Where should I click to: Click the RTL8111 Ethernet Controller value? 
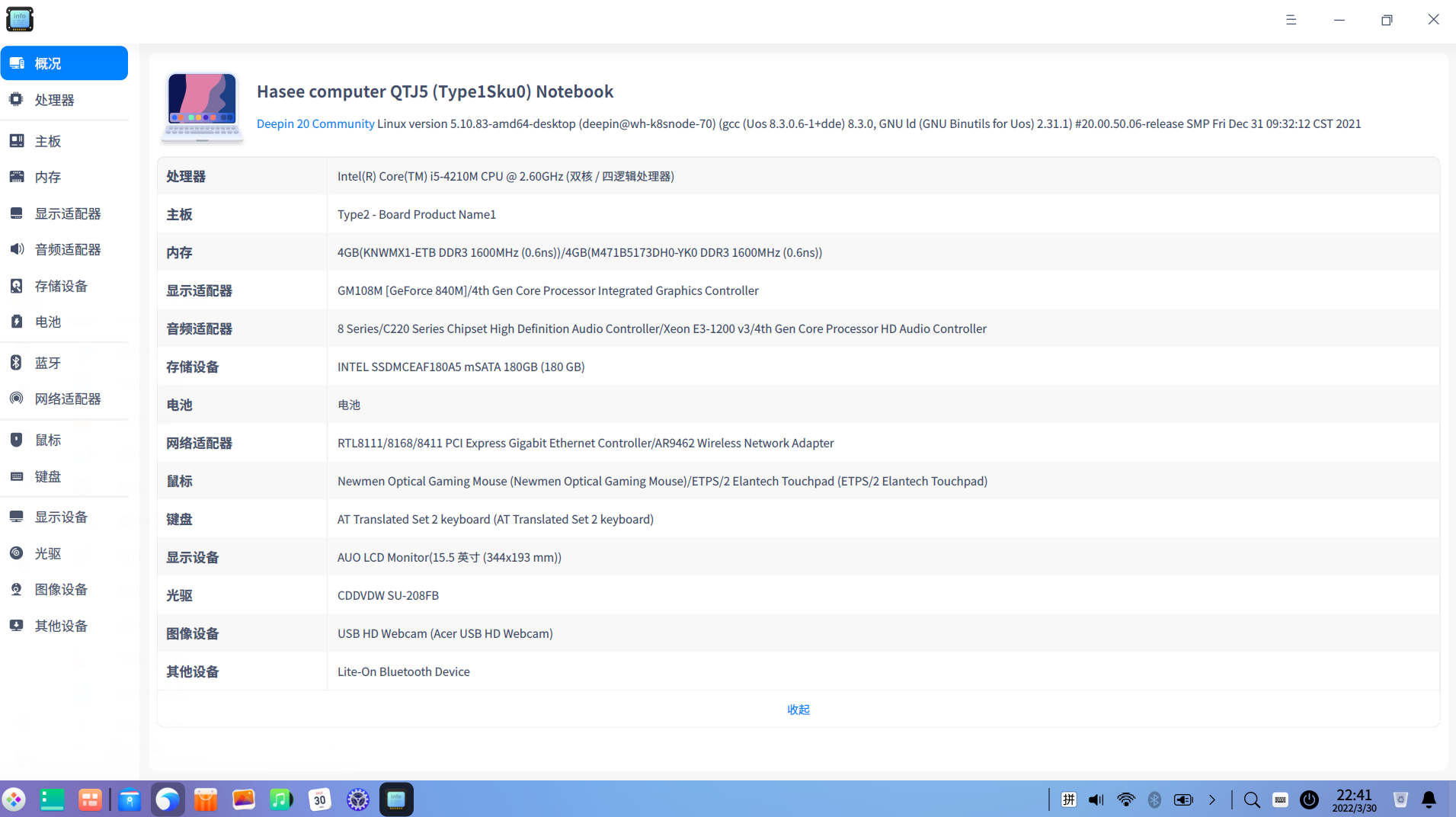(586, 443)
